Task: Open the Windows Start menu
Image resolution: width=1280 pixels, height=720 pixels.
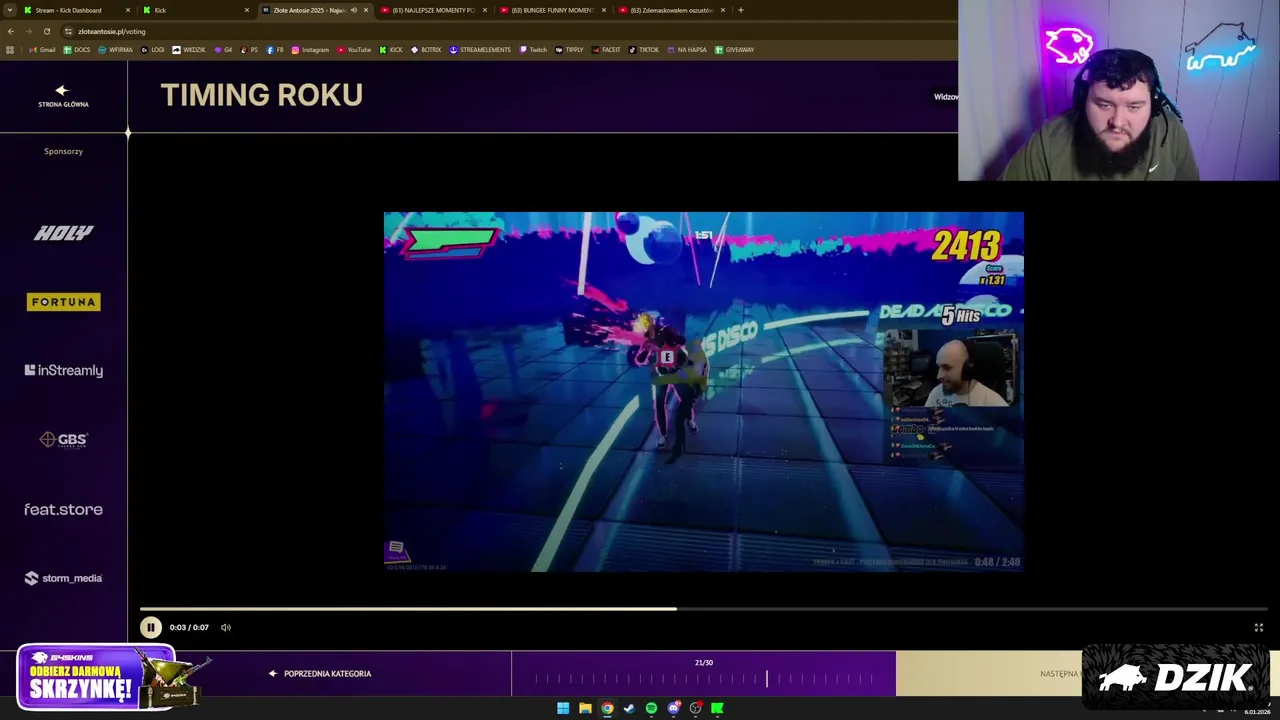Action: tap(563, 708)
